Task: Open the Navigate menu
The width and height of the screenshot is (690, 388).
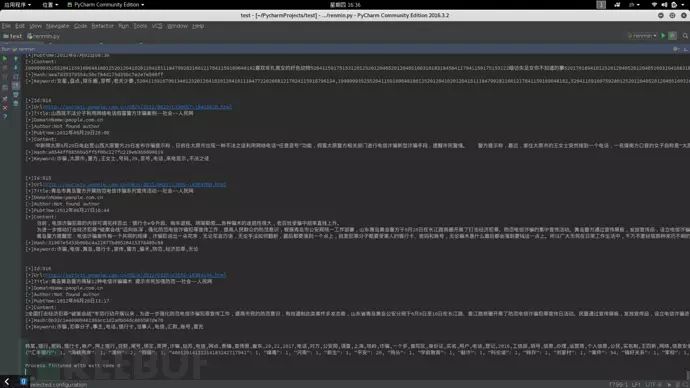Action: (x=58, y=26)
